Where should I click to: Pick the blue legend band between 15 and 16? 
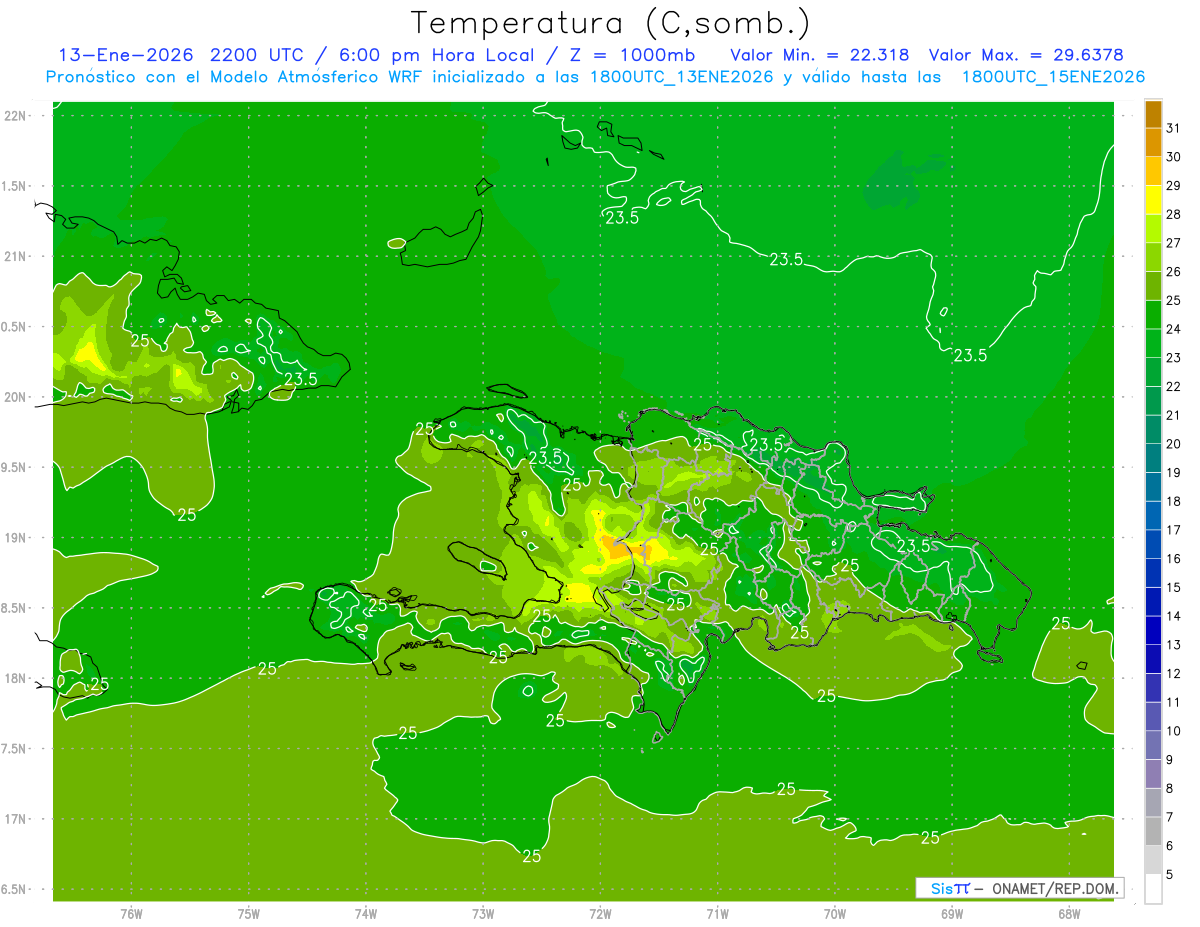click(x=1153, y=573)
